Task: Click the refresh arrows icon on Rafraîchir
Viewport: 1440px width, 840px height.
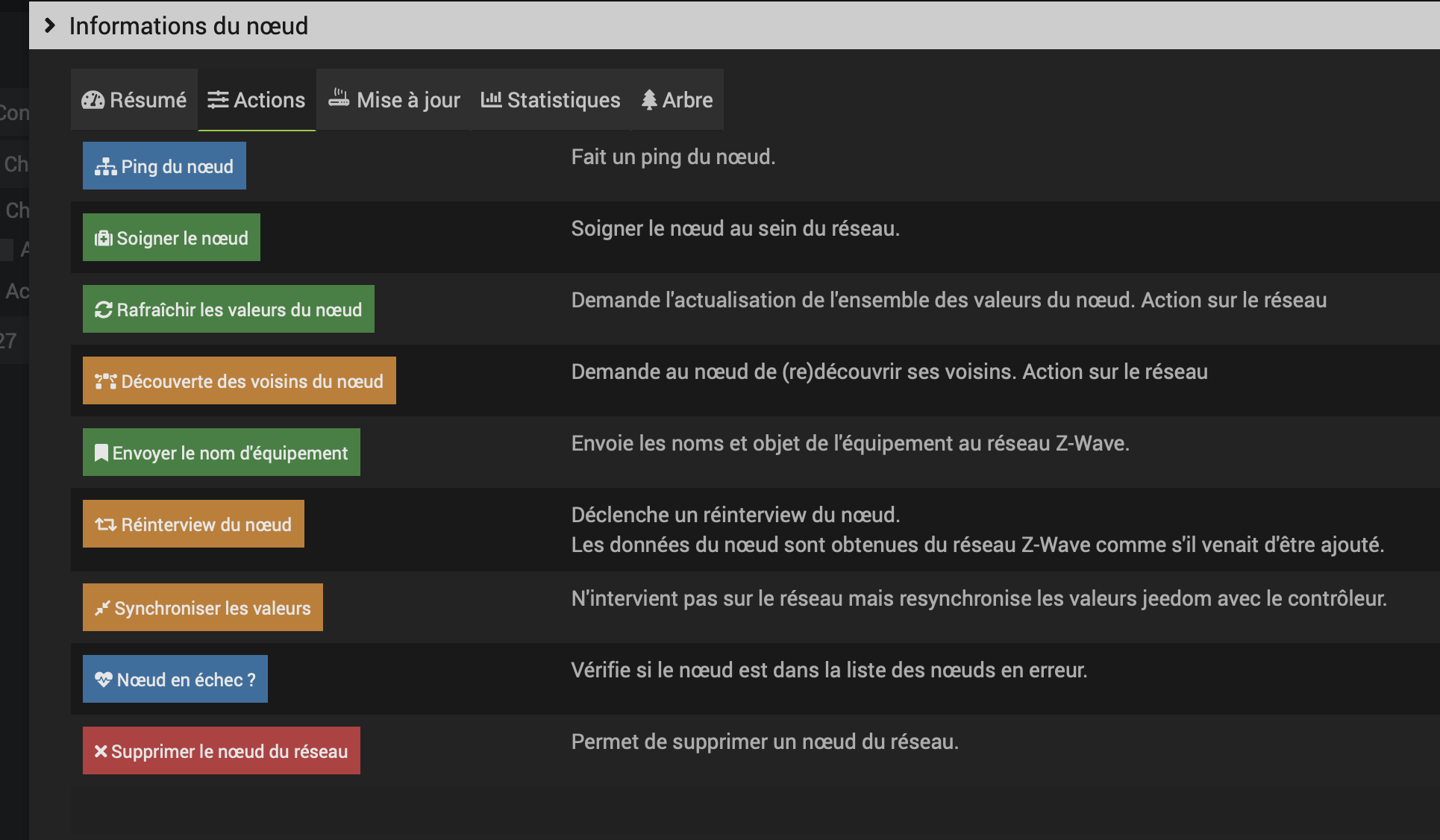Action: (103, 310)
